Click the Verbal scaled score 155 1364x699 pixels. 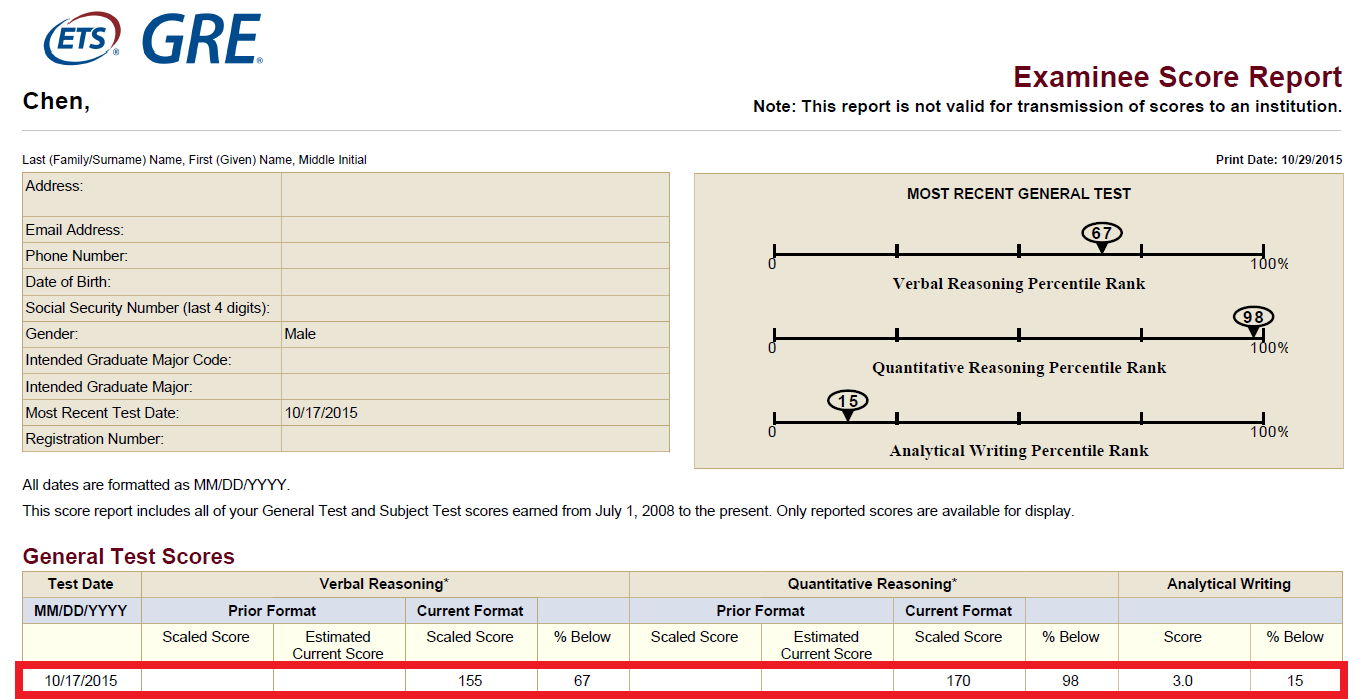tap(470, 681)
